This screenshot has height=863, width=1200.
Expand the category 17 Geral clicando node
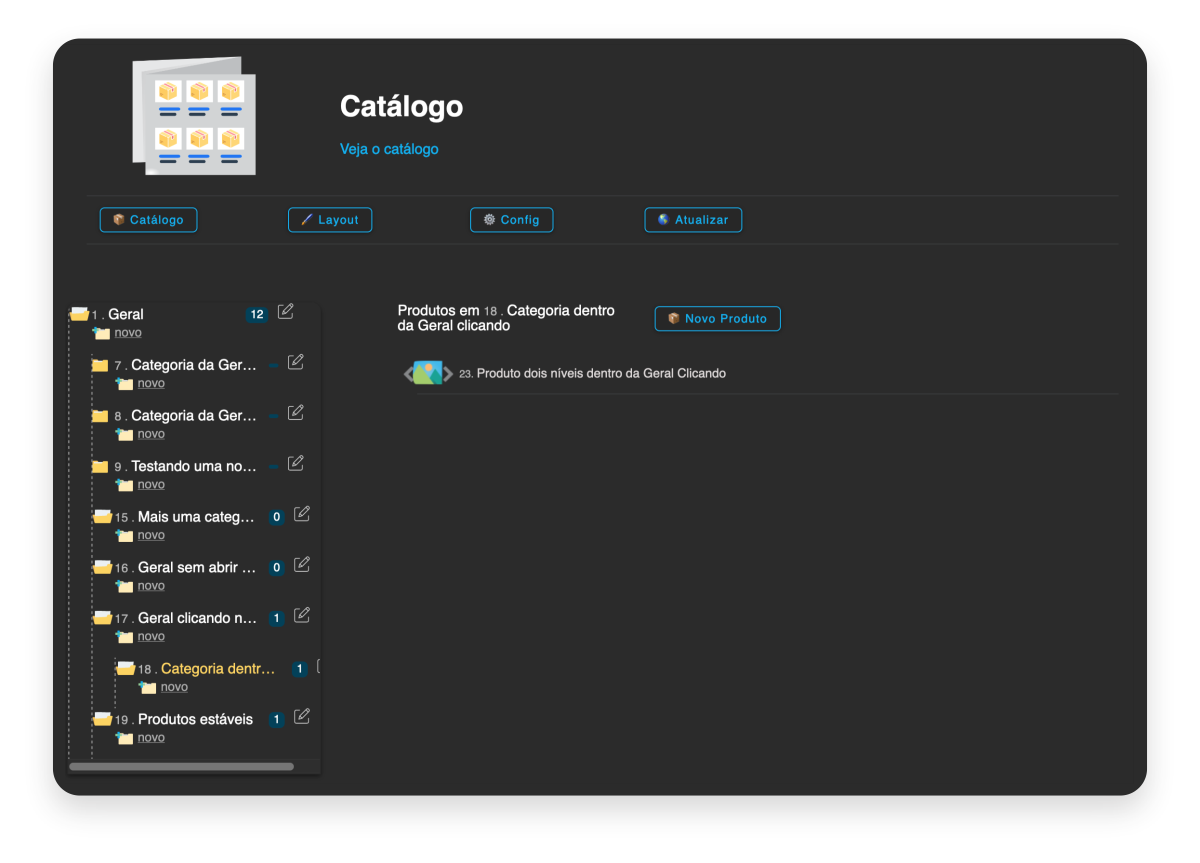click(102, 617)
